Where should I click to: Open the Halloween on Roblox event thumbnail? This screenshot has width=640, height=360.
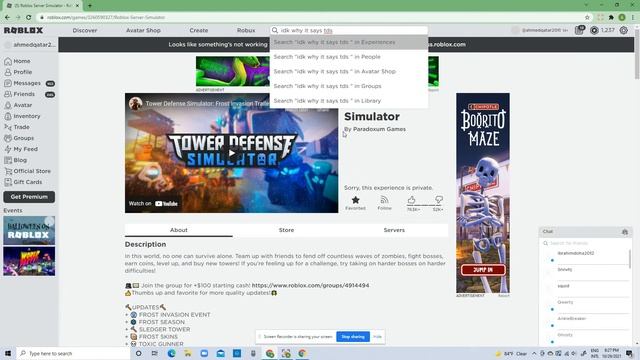coord(29,231)
